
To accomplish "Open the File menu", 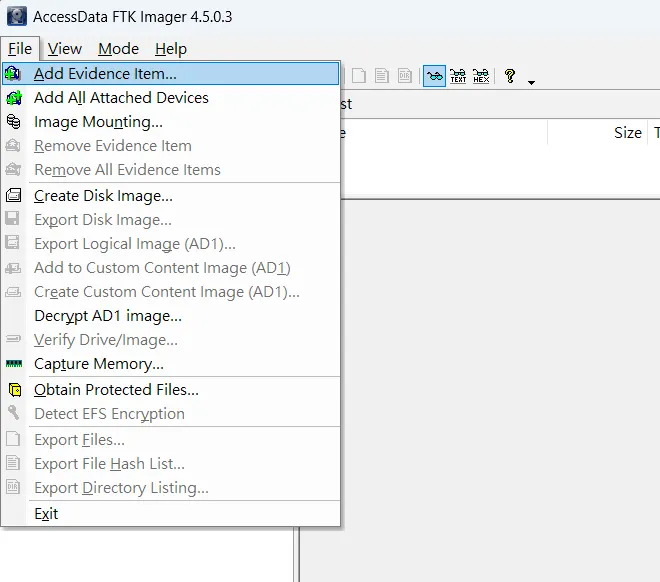I will (x=20, y=49).
